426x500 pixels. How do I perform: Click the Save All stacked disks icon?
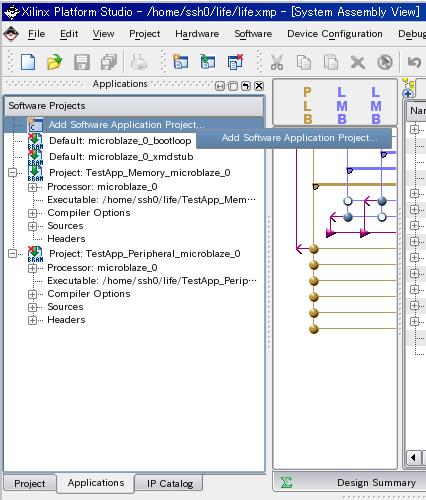(108, 62)
